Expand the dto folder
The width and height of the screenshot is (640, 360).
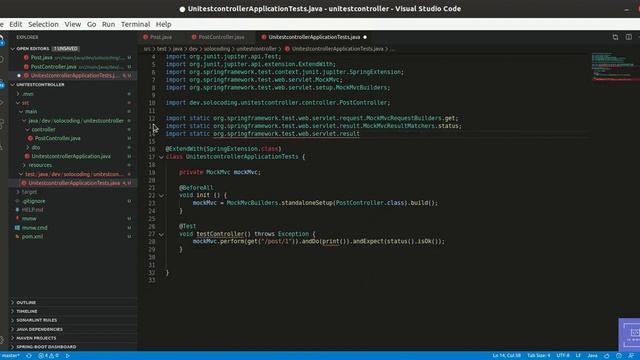pos(36,147)
